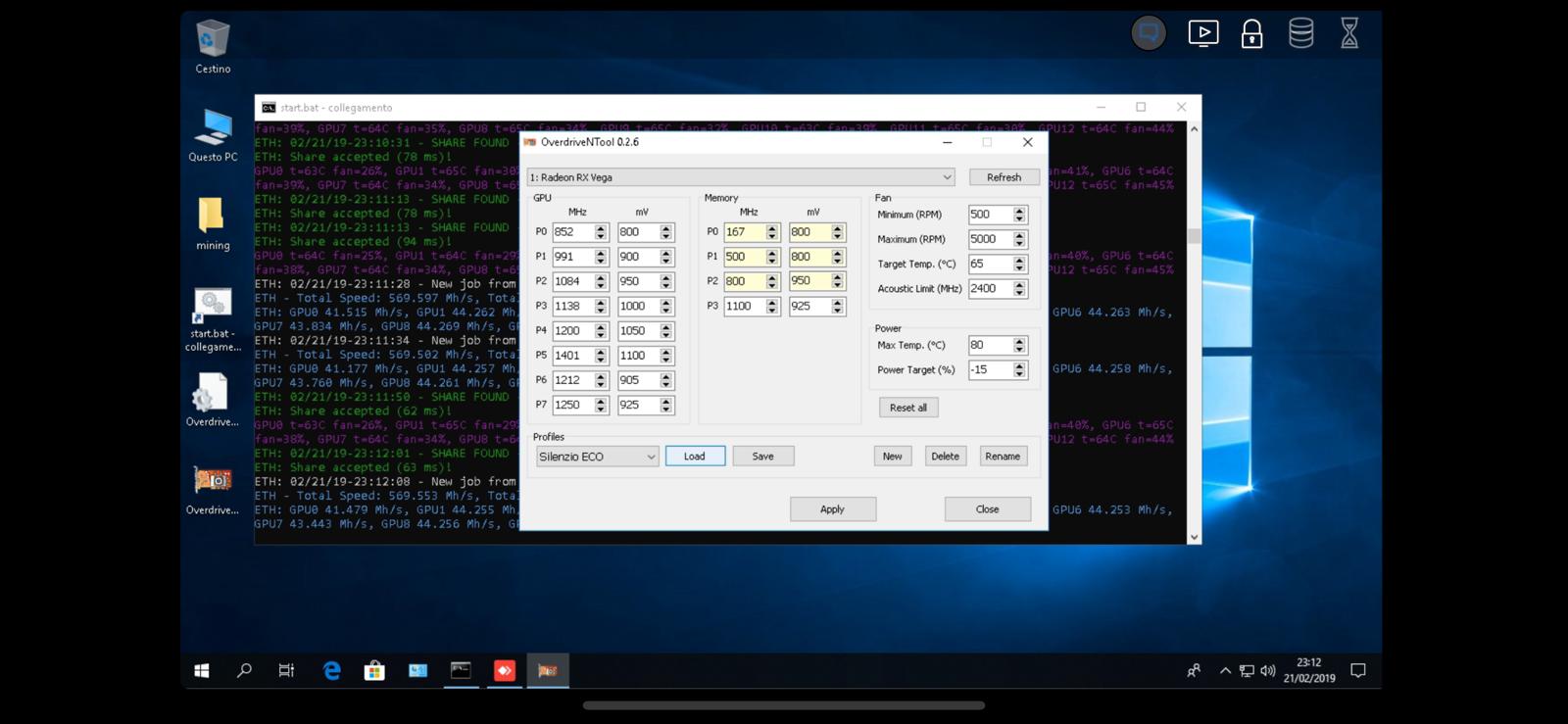Click the GPU P5 MHz stepper arrows
The width and height of the screenshot is (1568, 724).
(x=601, y=356)
